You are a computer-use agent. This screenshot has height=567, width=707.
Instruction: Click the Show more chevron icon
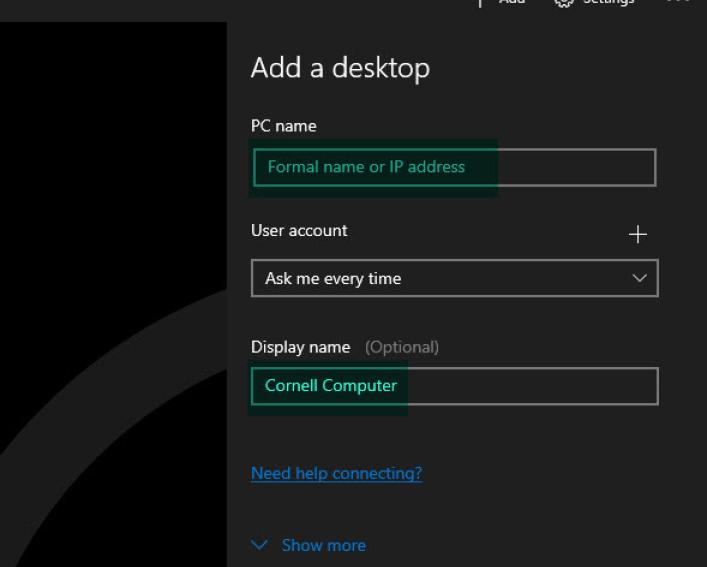coord(259,545)
